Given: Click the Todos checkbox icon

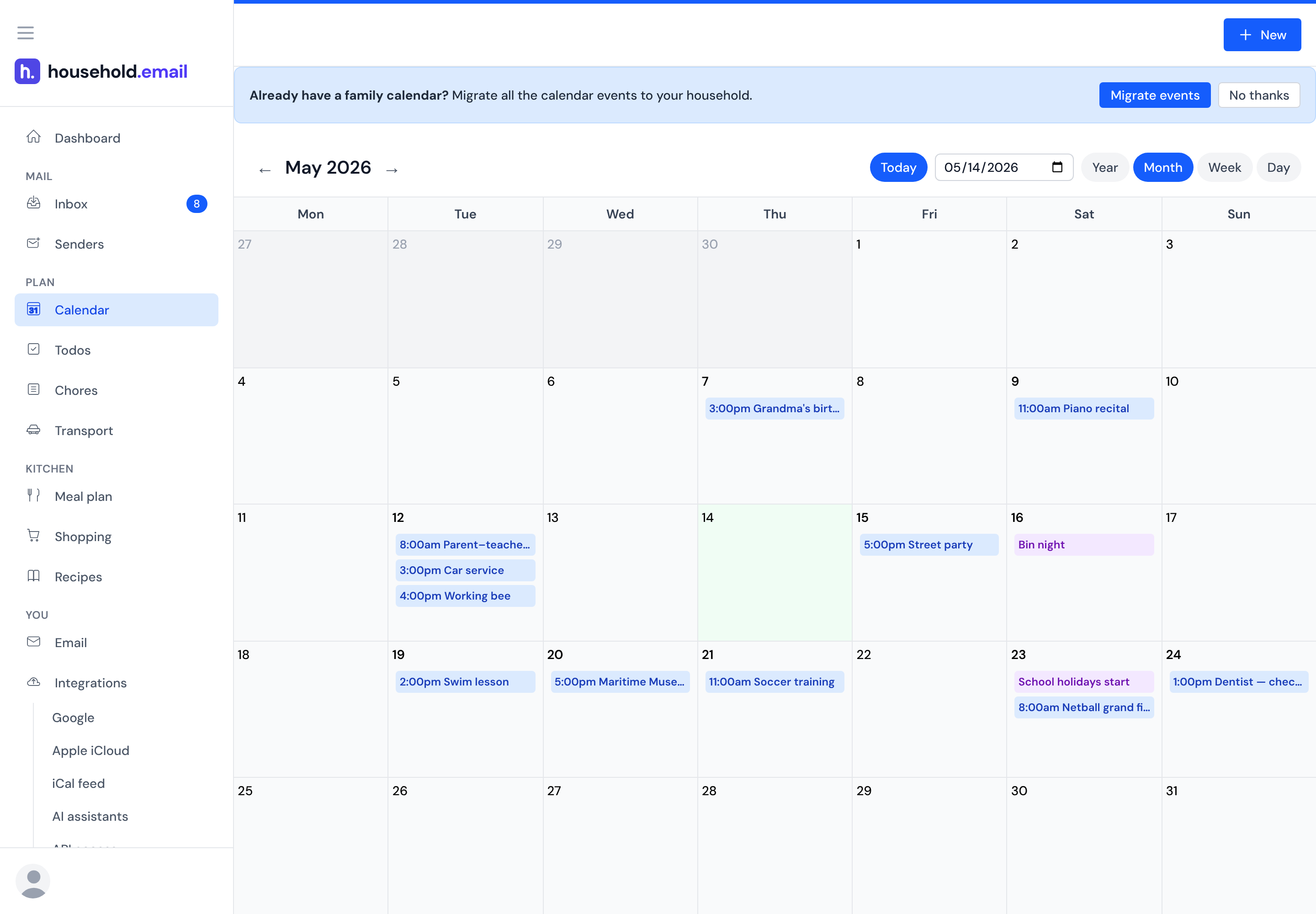Looking at the screenshot, I should pyautogui.click(x=34, y=349).
